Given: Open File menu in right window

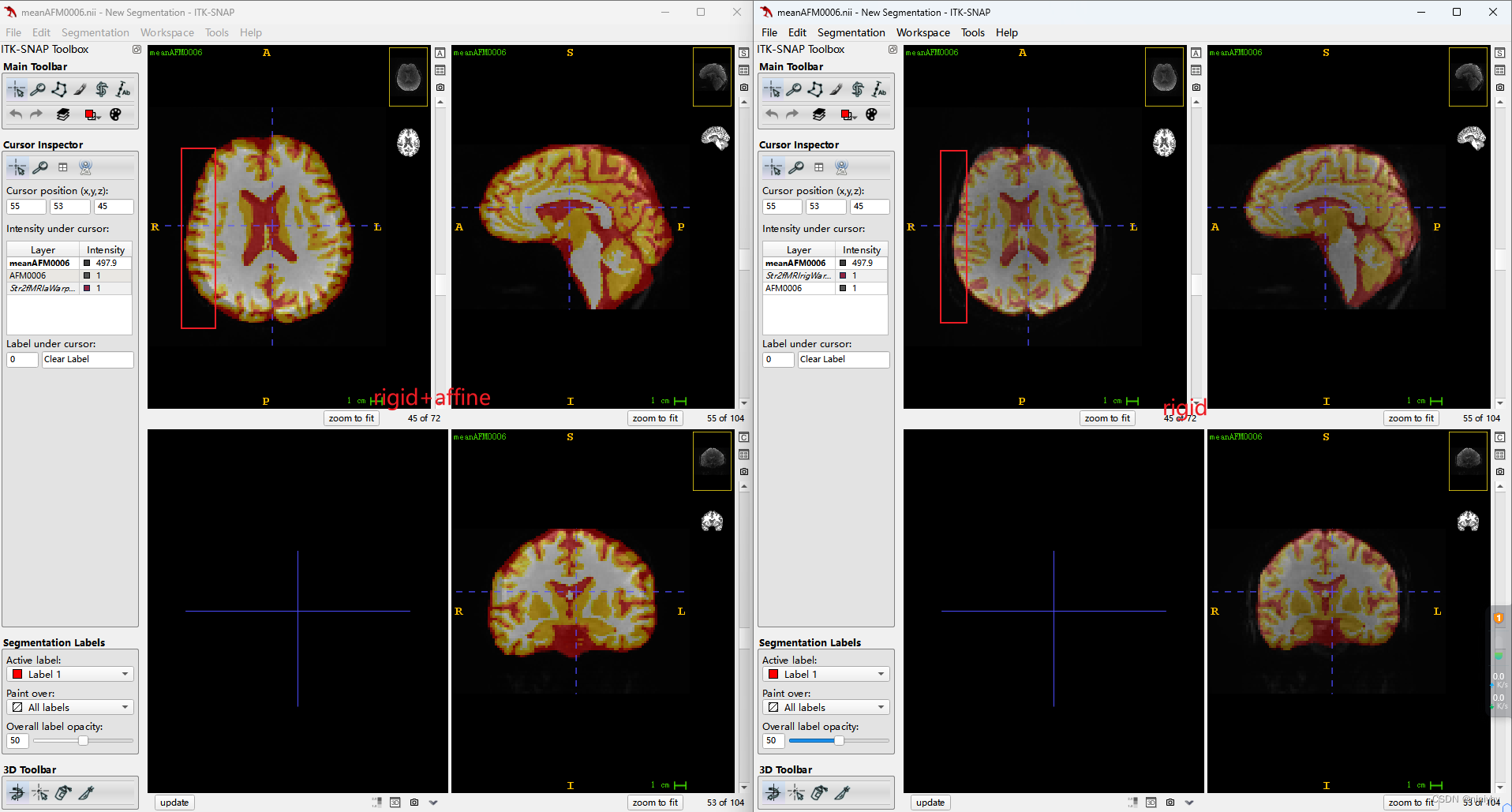Looking at the screenshot, I should (769, 32).
